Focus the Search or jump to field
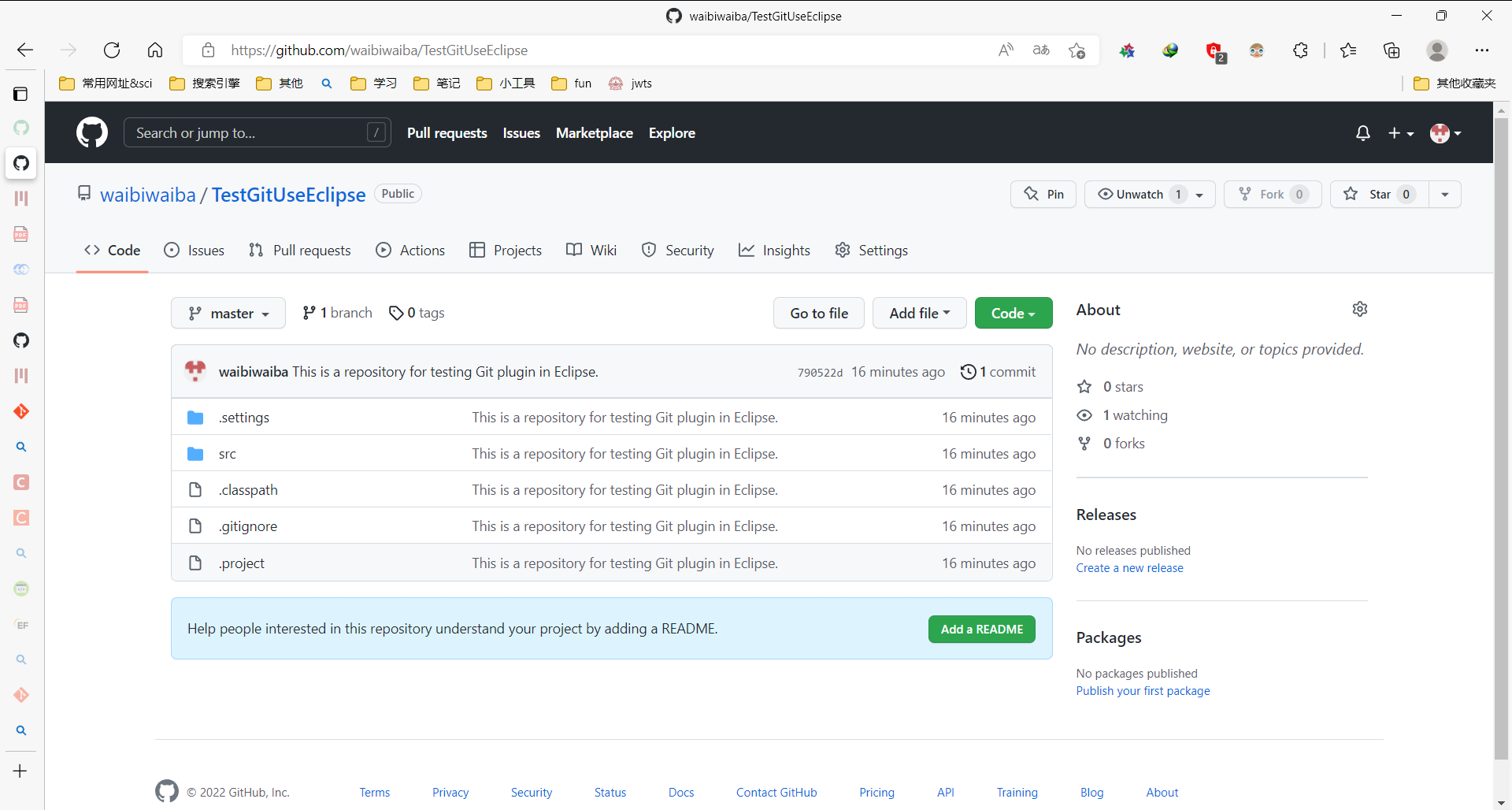The height and width of the screenshot is (810, 1512). [257, 132]
